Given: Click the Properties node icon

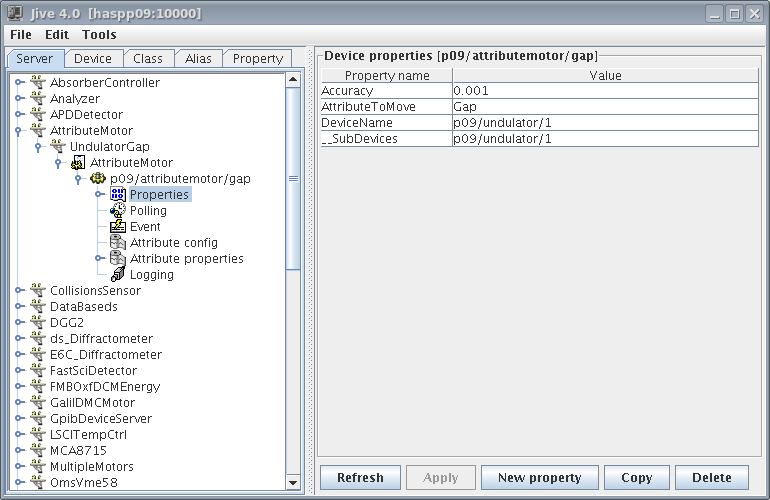Looking at the screenshot, I should [x=118, y=194].
